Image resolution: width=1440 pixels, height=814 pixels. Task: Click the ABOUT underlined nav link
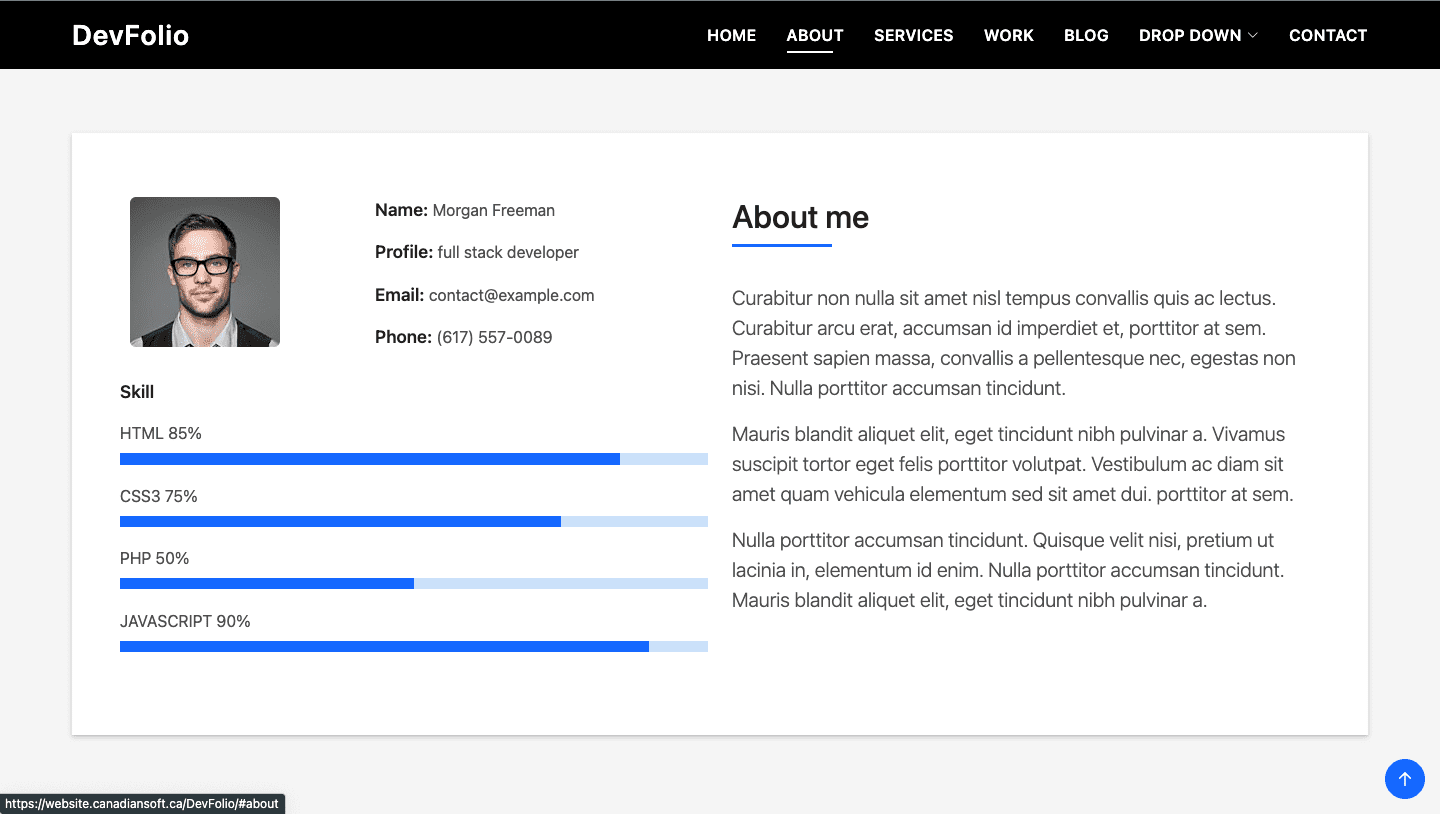point(814,34)
